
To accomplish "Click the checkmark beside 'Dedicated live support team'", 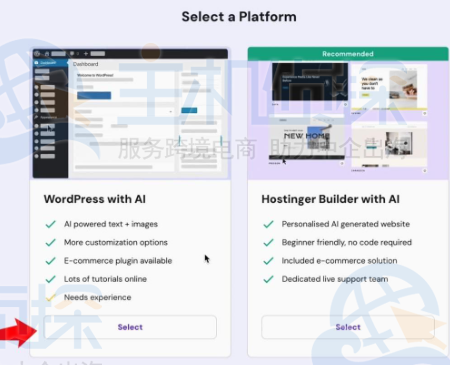I will click(268, 279).
